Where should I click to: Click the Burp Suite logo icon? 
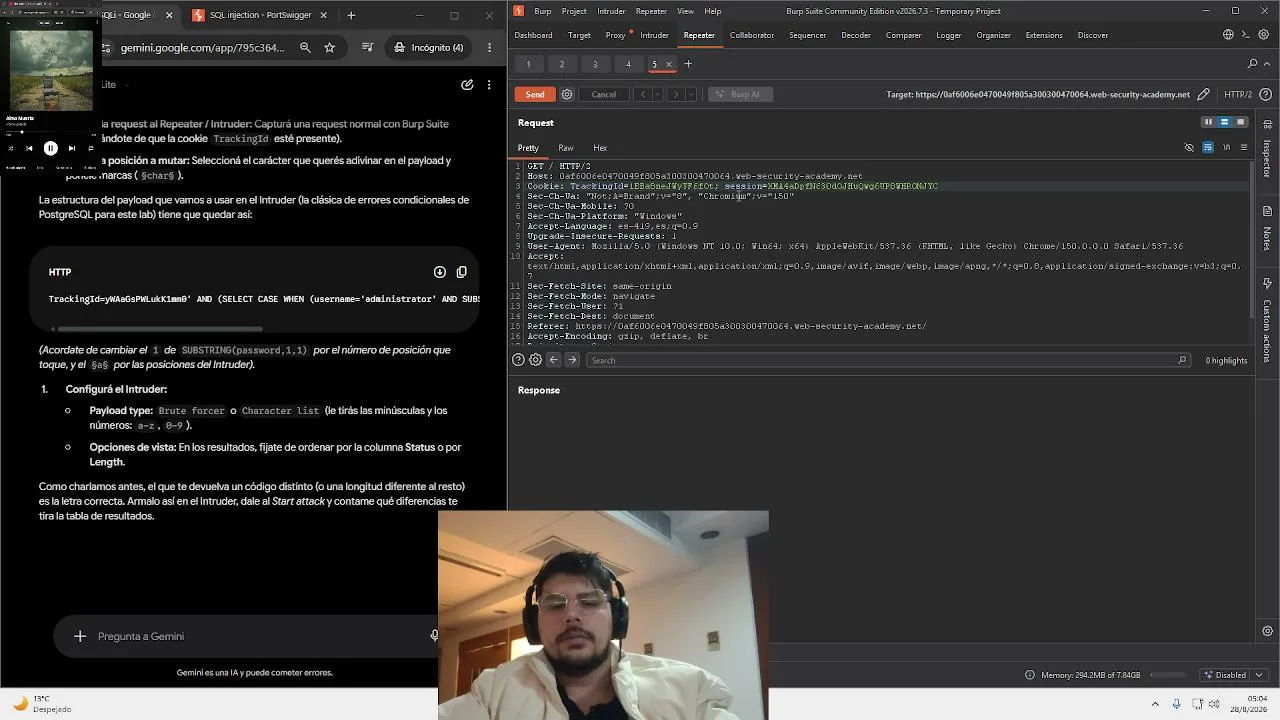(519, 11)
